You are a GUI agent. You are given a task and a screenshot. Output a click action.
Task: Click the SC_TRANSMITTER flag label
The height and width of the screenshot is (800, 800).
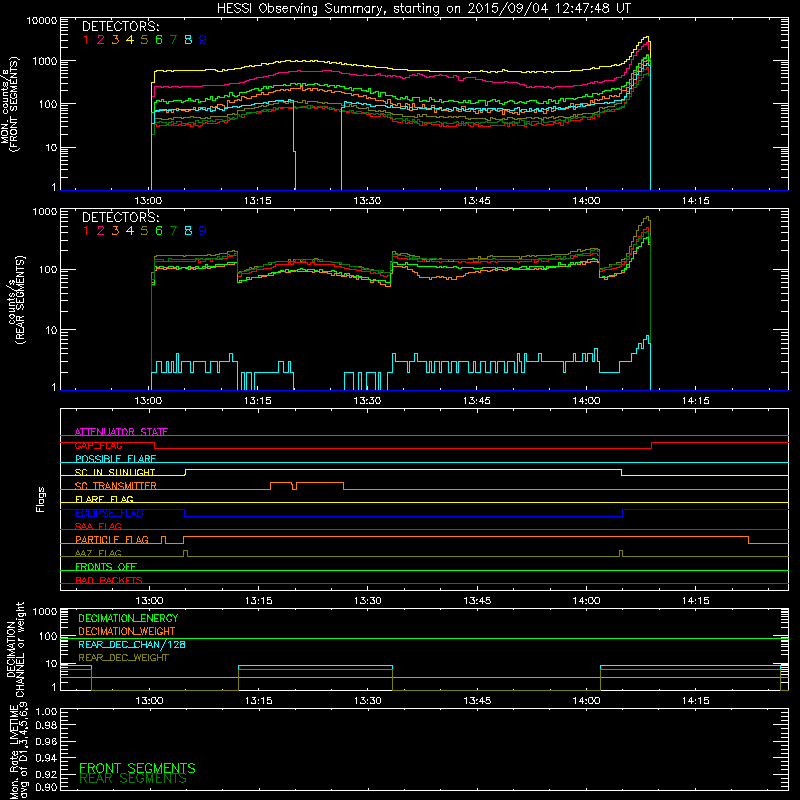point(116,486)
